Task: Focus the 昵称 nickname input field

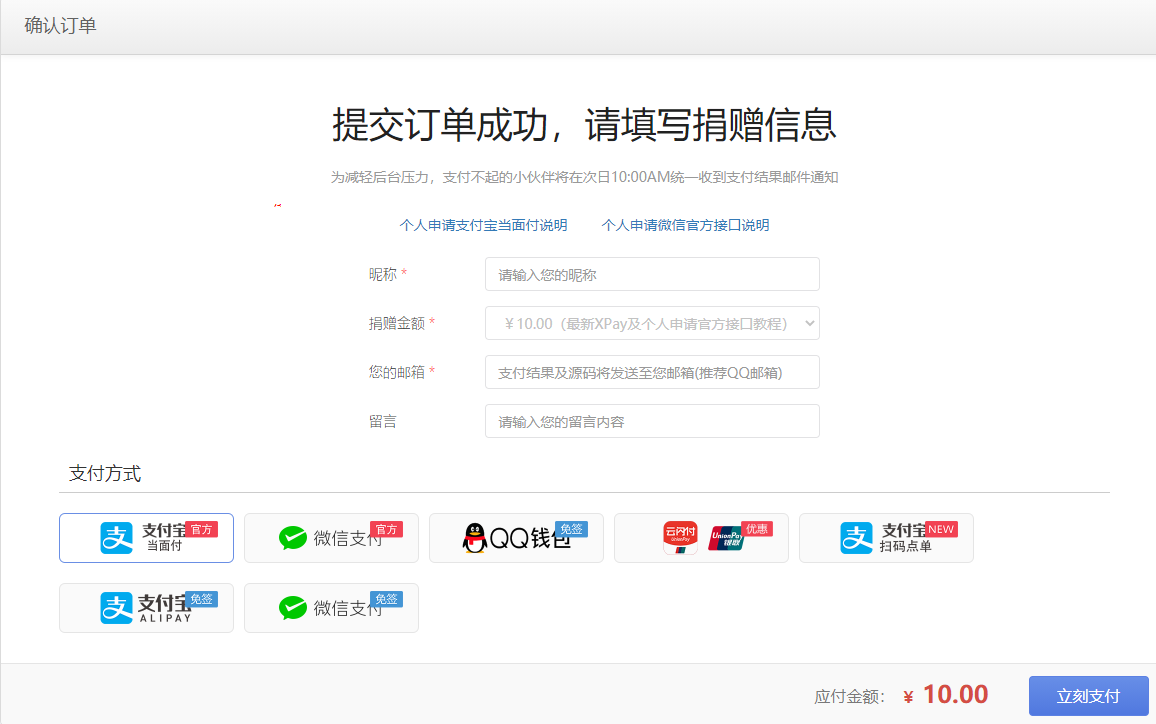Action: [x=652, y=274]
